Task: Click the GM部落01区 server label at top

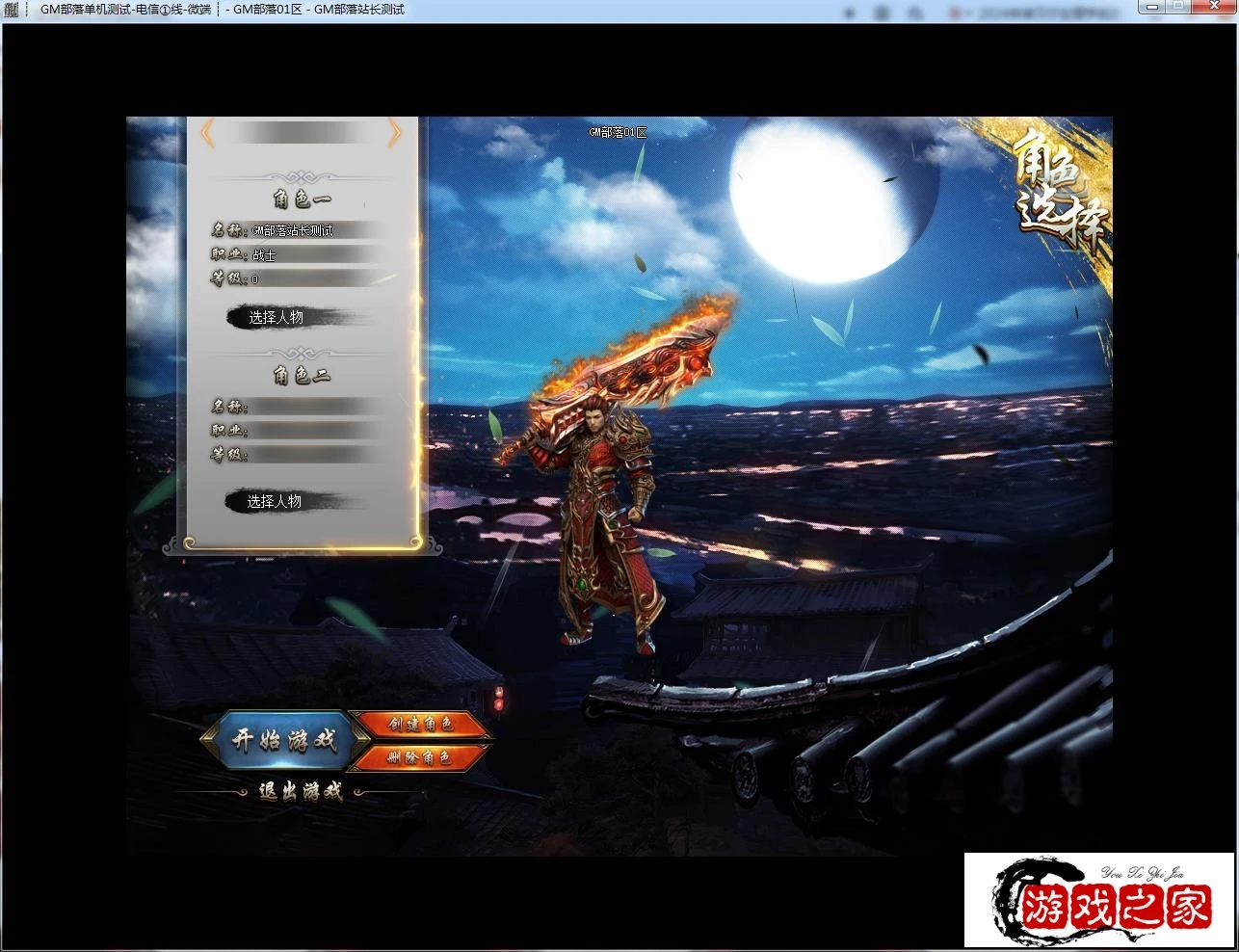Action: 618,133
